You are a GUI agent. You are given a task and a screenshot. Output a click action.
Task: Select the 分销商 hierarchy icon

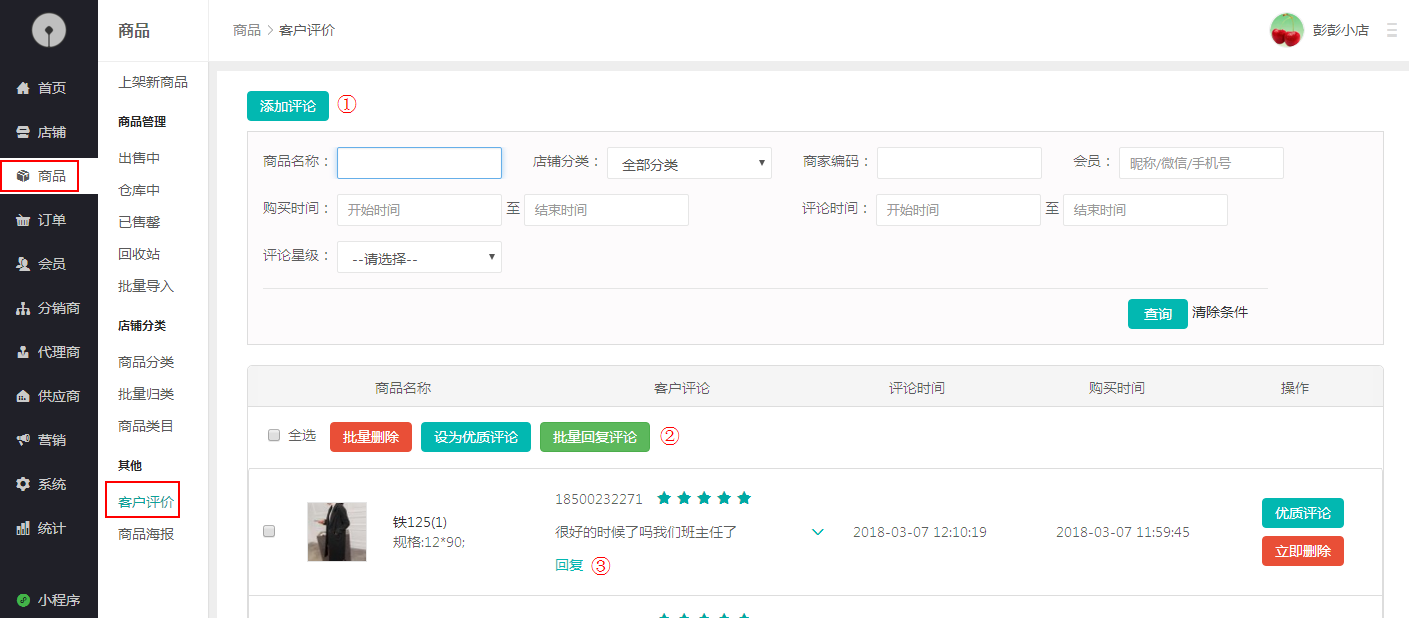23,308
